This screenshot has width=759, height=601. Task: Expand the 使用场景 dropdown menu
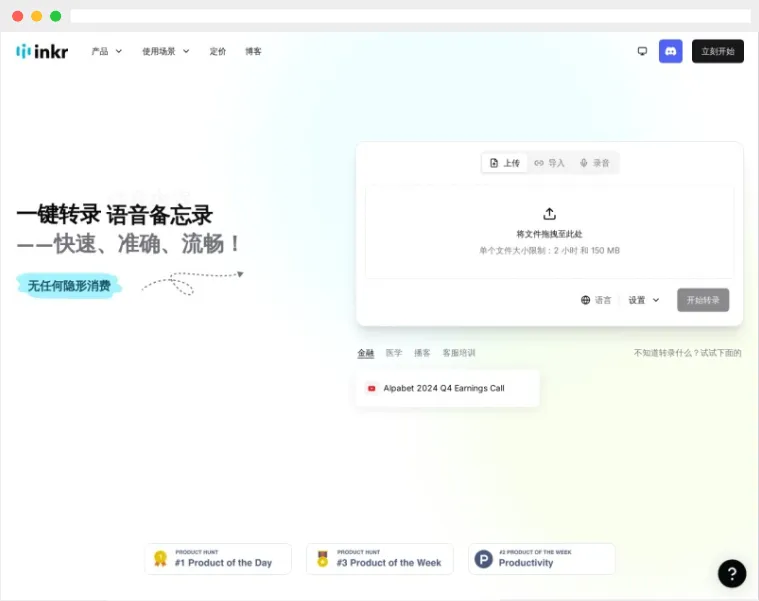coord(165,51)
